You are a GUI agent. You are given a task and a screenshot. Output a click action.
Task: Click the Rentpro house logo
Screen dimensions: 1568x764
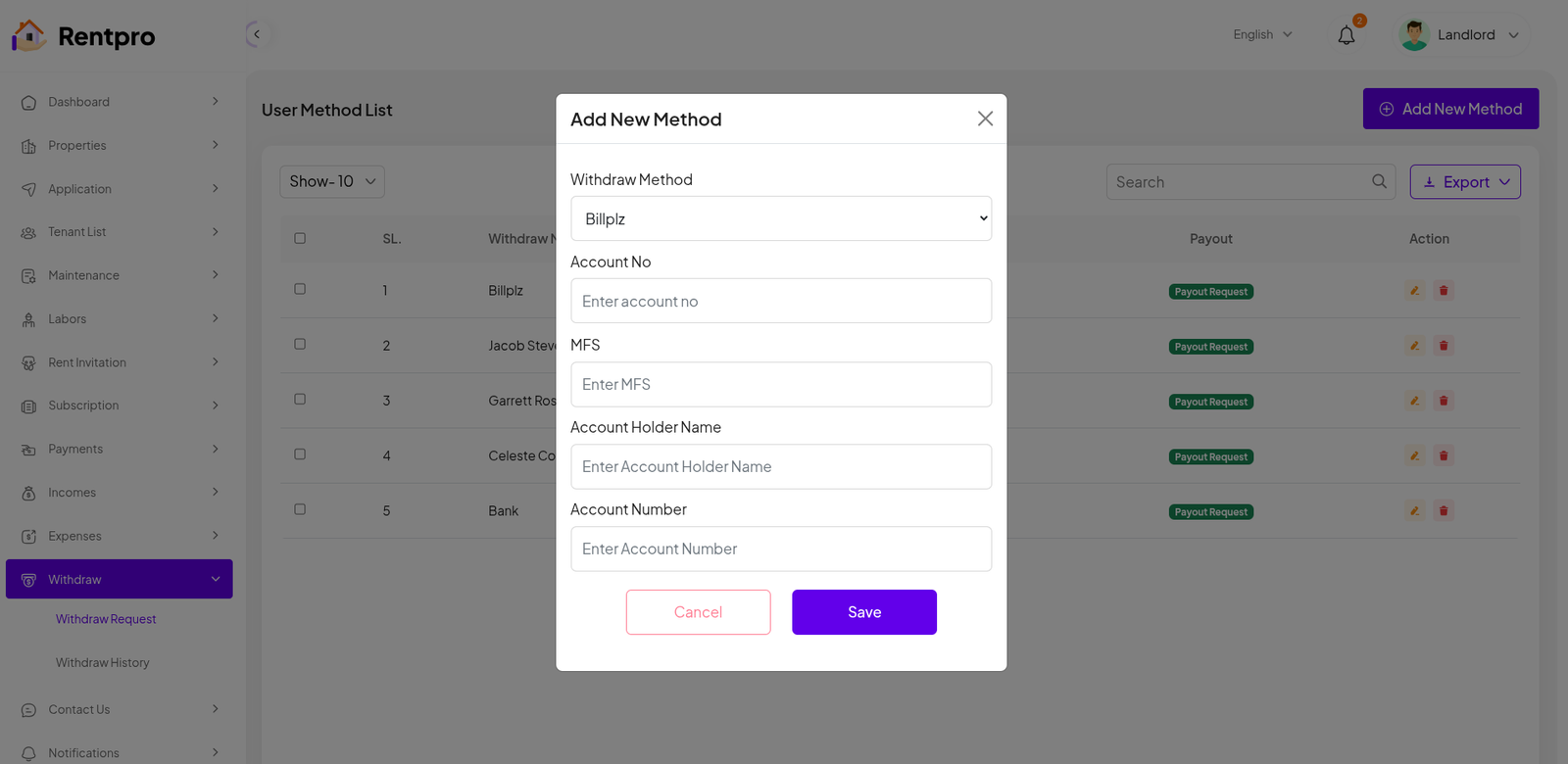[28, 35]
